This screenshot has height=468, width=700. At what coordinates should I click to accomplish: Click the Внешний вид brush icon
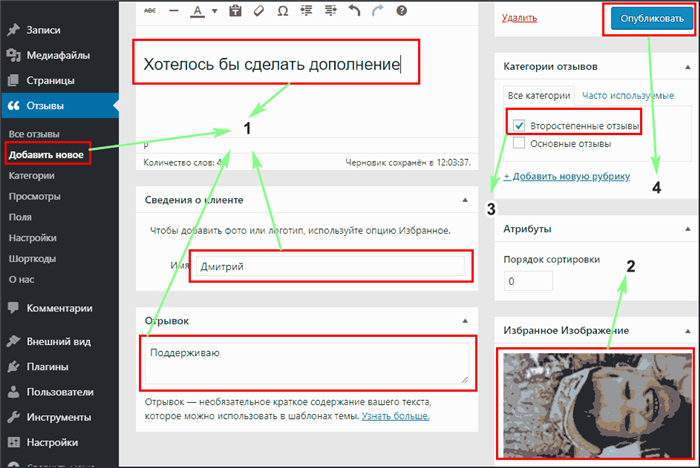pyautogui.click(x=13, y=341)
